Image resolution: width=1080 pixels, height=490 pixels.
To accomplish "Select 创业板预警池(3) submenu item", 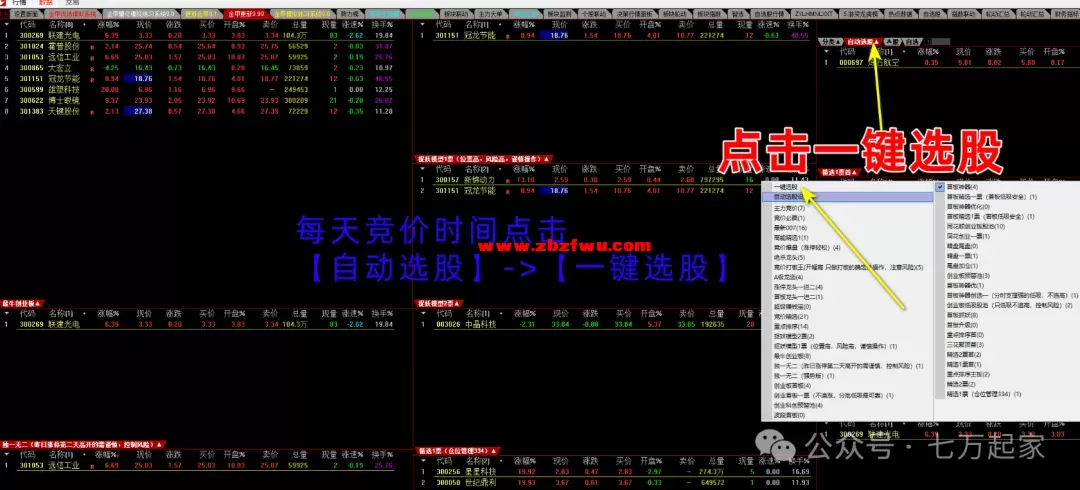I will tap(966, 276).
